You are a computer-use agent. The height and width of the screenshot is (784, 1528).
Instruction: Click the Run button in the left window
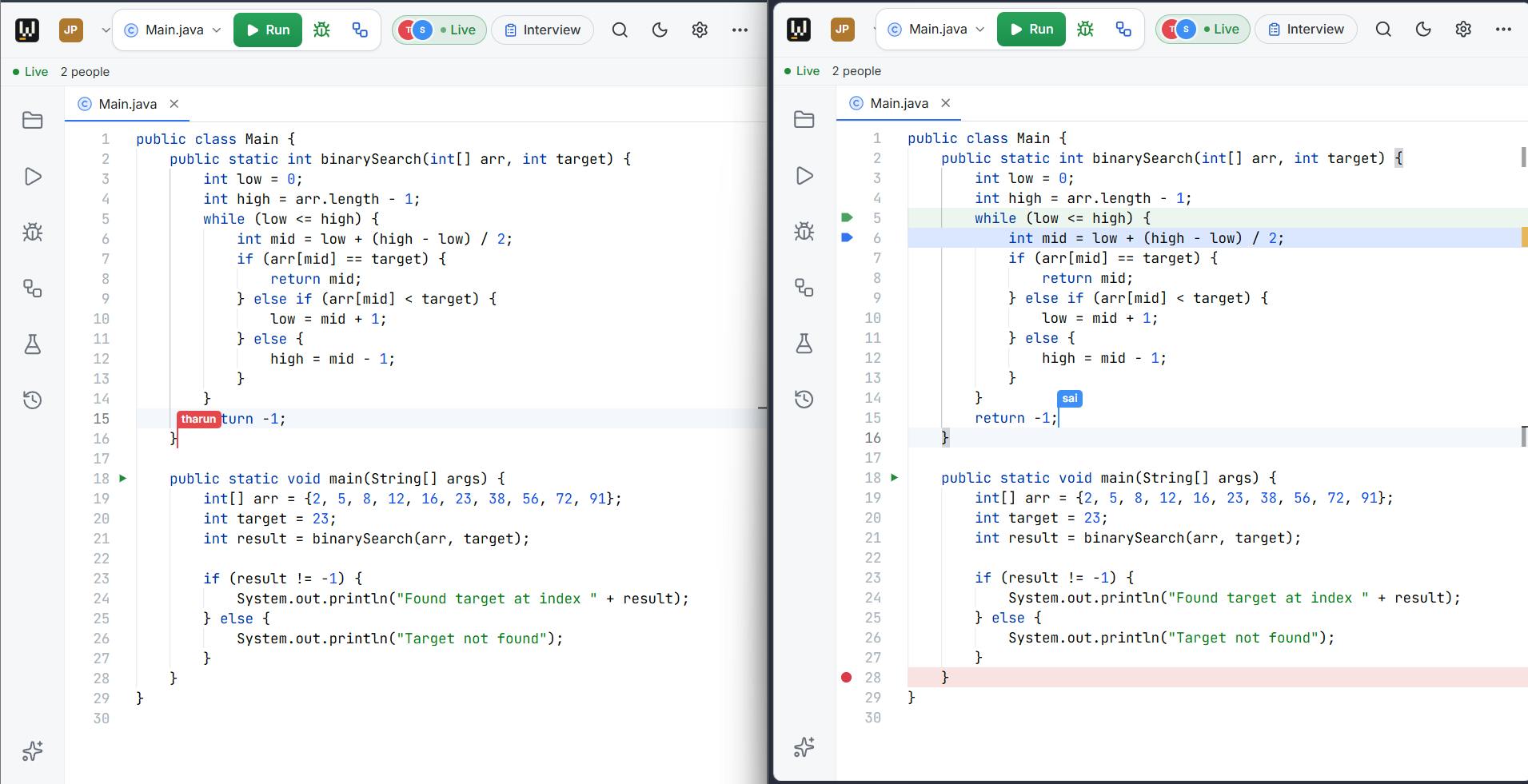click(x=268, y=30)
